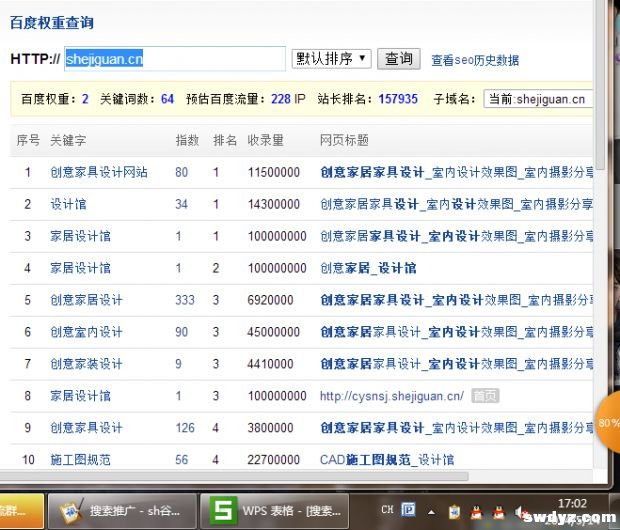
Task: Click the 百度权重查询 heading
Action: coord(51,23)
